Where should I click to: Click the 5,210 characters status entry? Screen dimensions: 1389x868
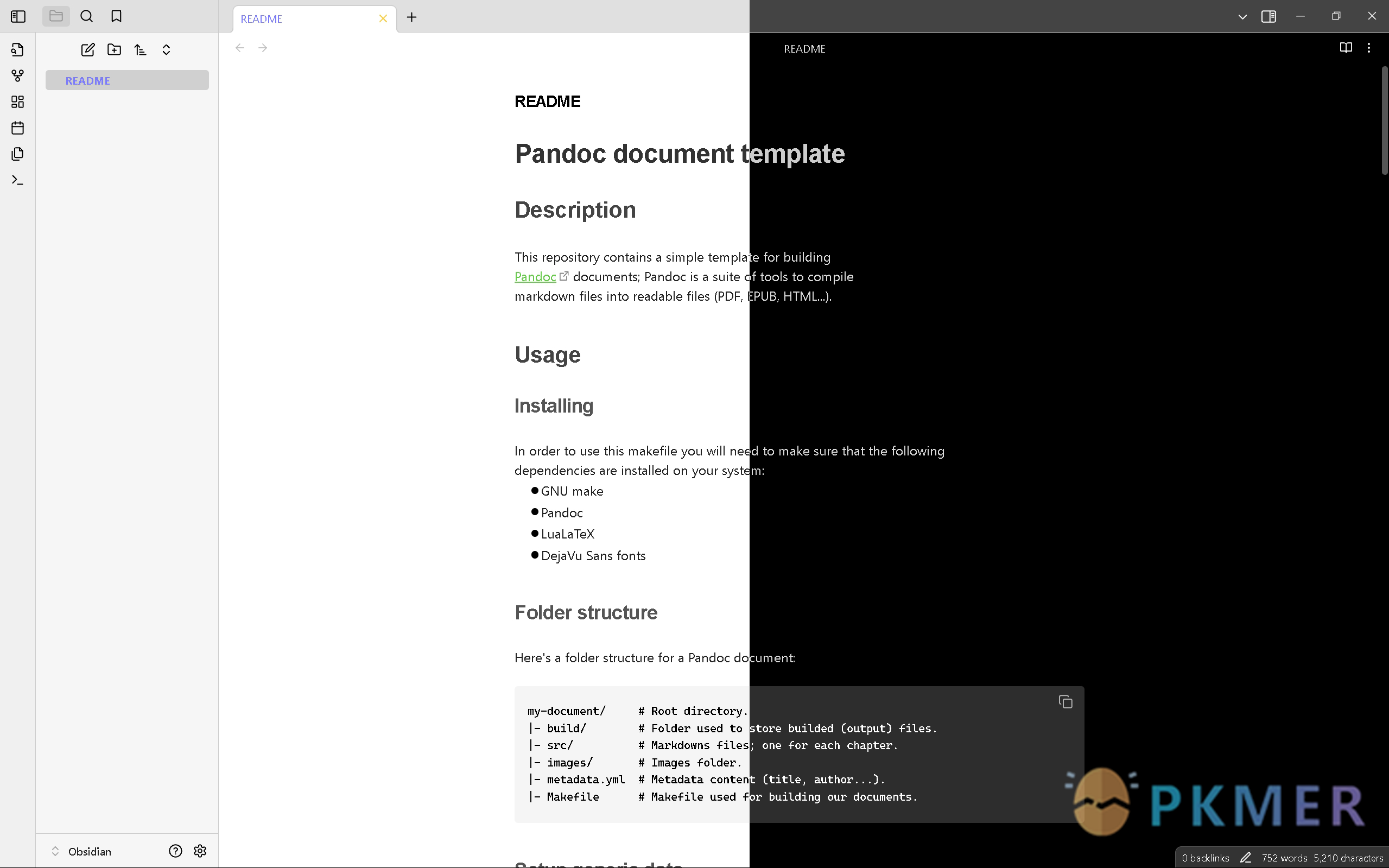[1348, 858]
